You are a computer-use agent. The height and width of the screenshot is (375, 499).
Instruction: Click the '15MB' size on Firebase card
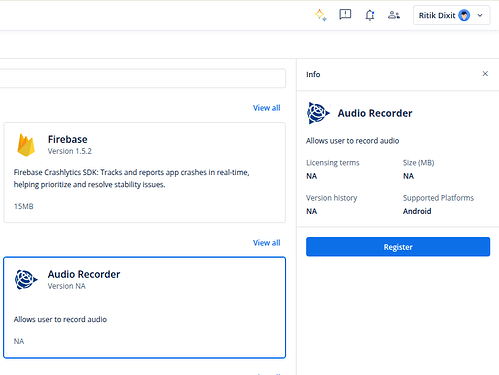tap(24, 206)
